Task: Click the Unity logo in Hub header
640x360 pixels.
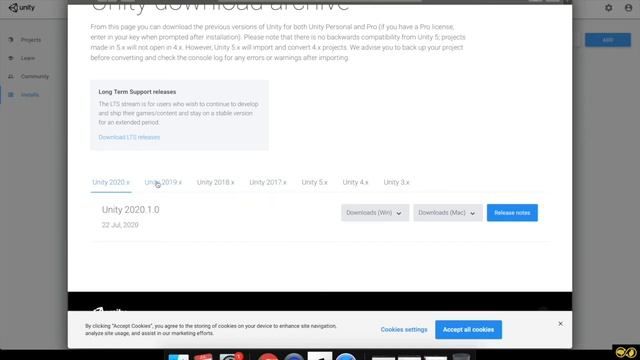Action: (22, 8)
